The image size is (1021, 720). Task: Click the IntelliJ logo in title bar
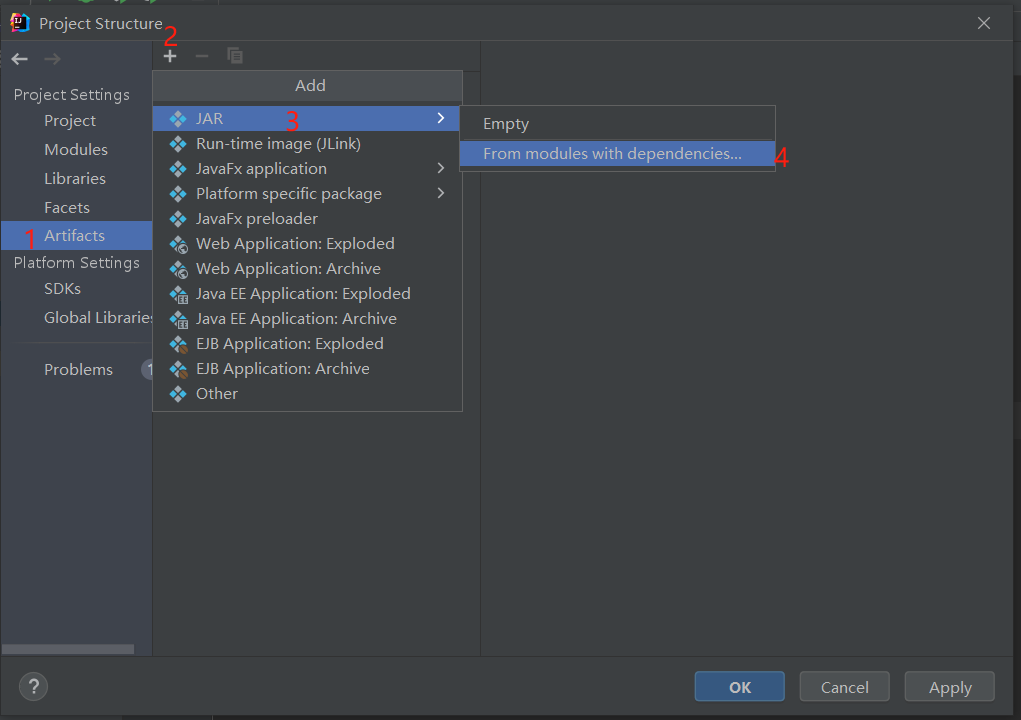(20, 23)
